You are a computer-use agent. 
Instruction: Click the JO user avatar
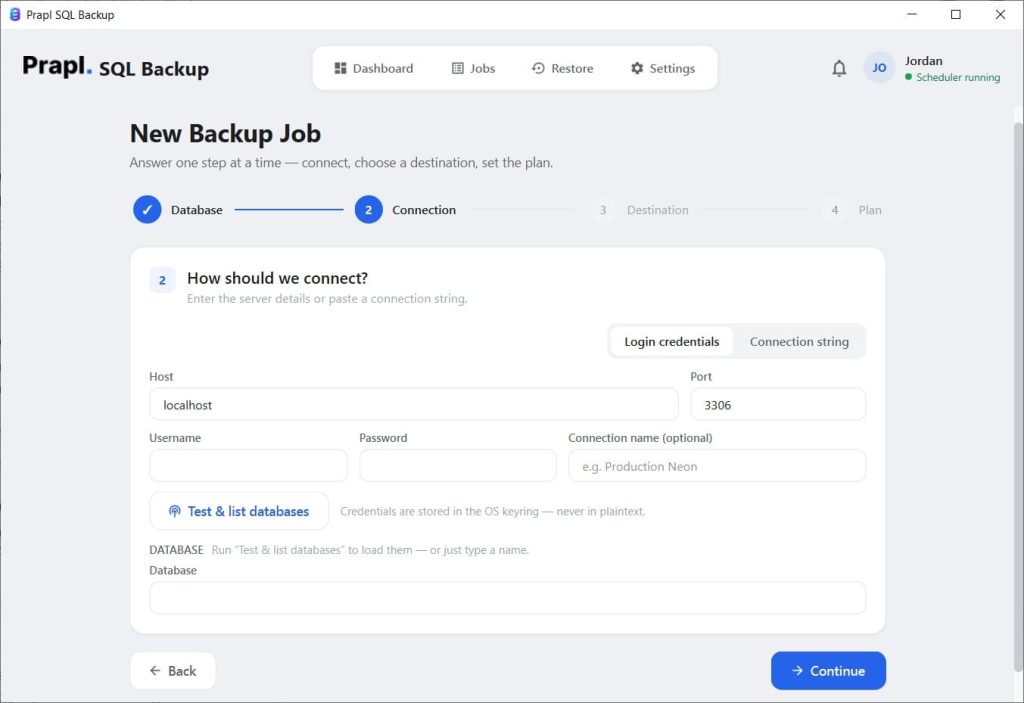coord(879,68)
